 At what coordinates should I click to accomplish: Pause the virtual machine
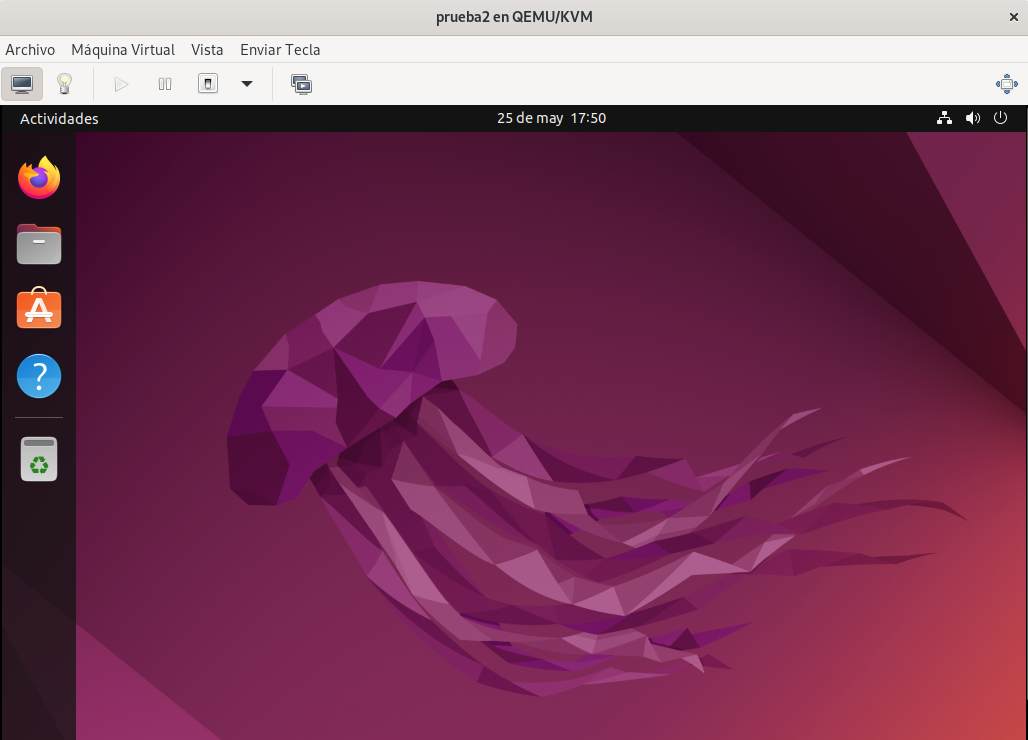coord(165,84)
